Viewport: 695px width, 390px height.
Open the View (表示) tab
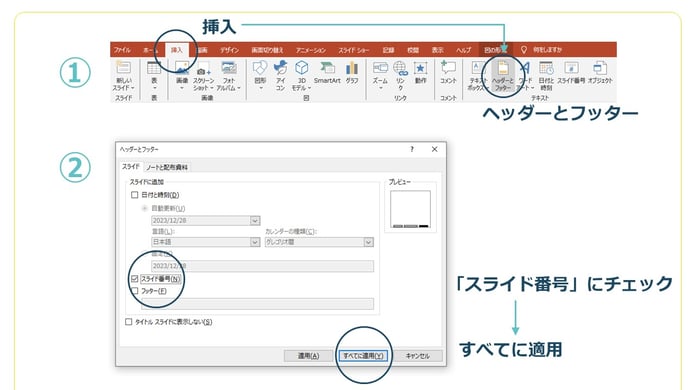pyautogui.click(x=437, y=50)
